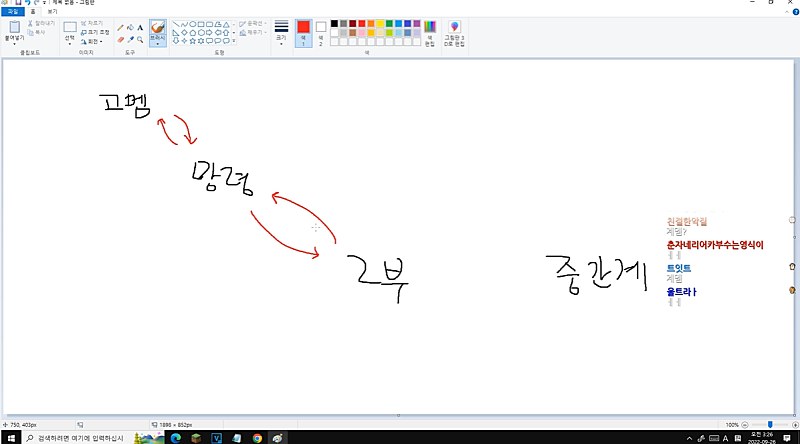Open Minecraft block icon on taskbar
This screenshot has width=800, height=444.
coord(196,438)
